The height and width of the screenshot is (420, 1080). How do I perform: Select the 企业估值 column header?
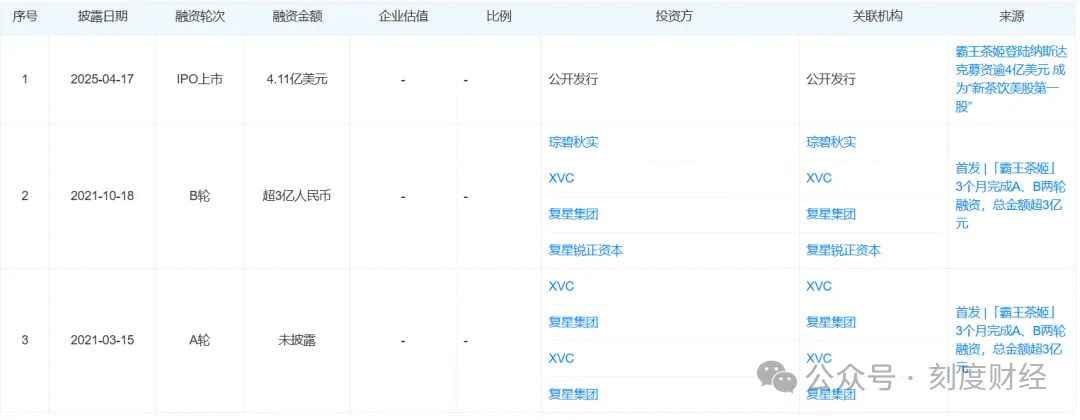pos(404,17)
